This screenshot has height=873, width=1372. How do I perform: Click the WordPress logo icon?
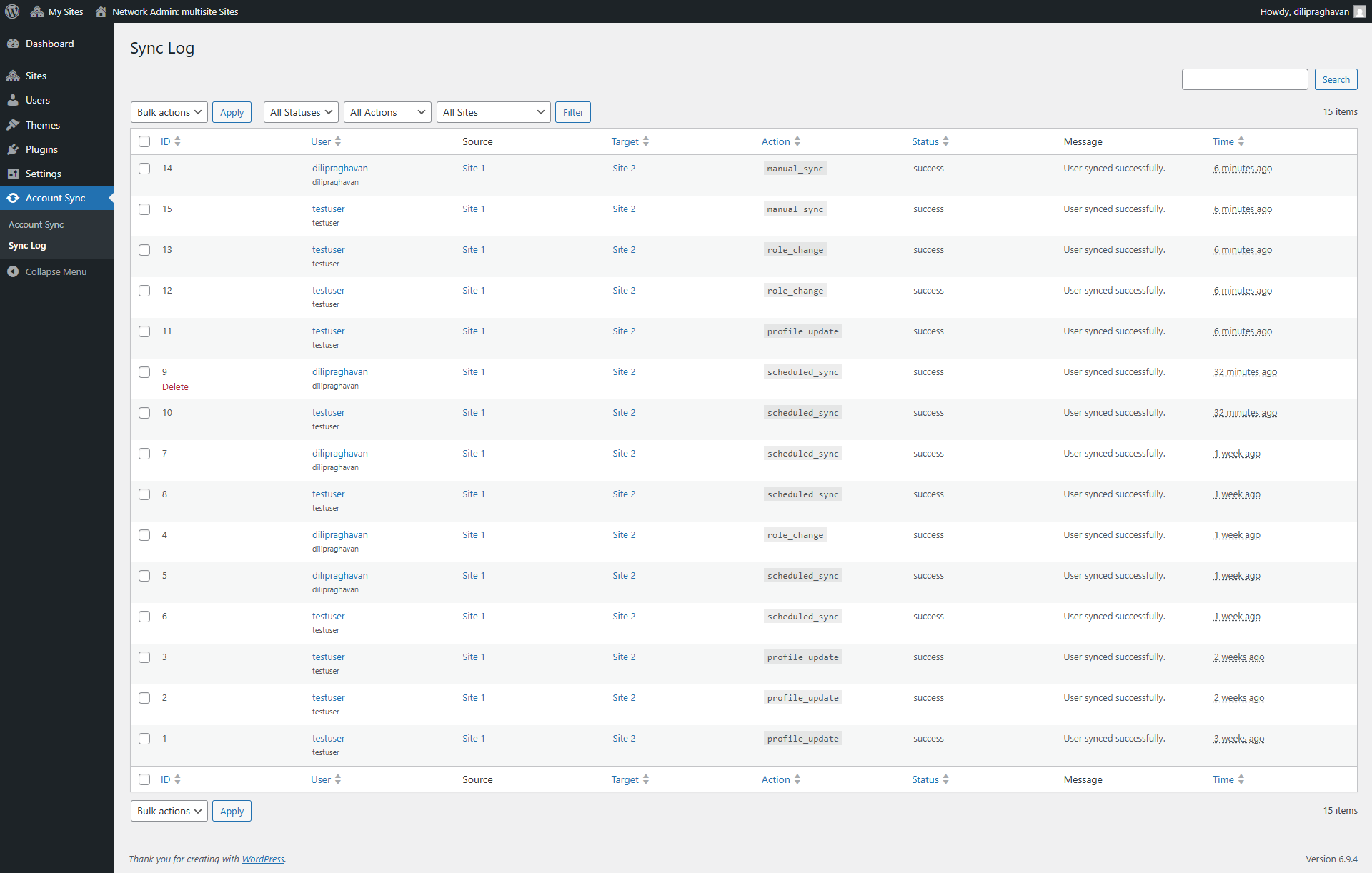click(x=12, y=11)
